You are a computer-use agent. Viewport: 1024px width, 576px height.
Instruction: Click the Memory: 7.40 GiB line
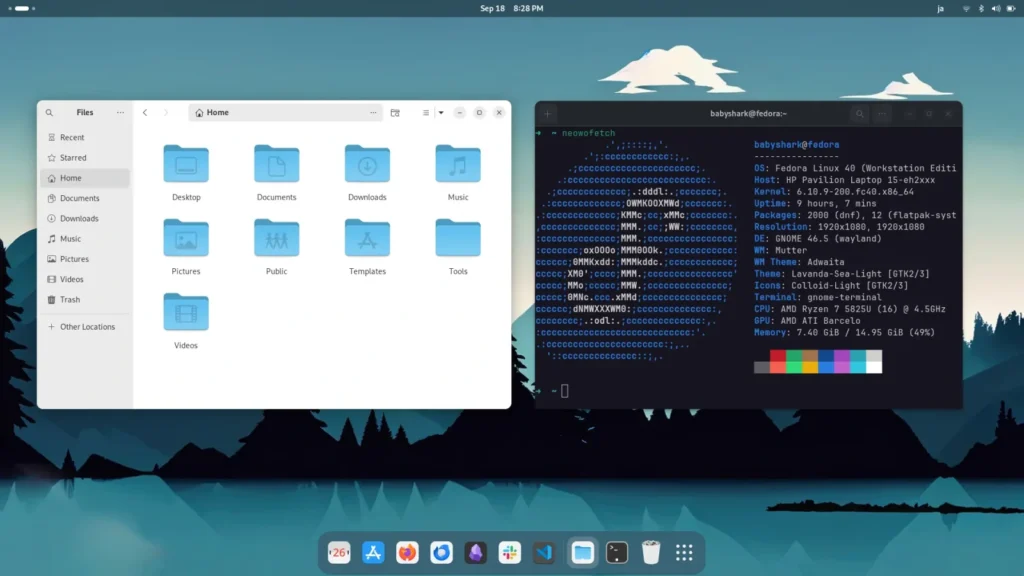point(844,333)
